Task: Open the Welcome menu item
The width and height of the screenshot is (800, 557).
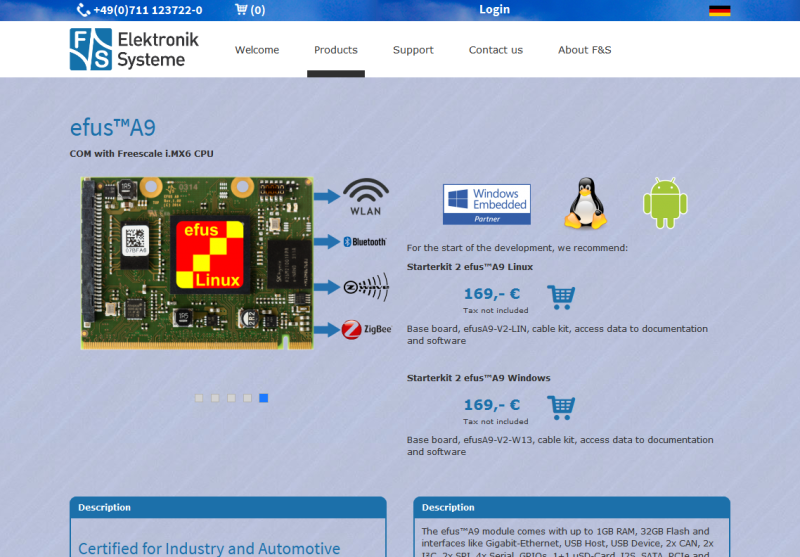Action: [257, 50]
